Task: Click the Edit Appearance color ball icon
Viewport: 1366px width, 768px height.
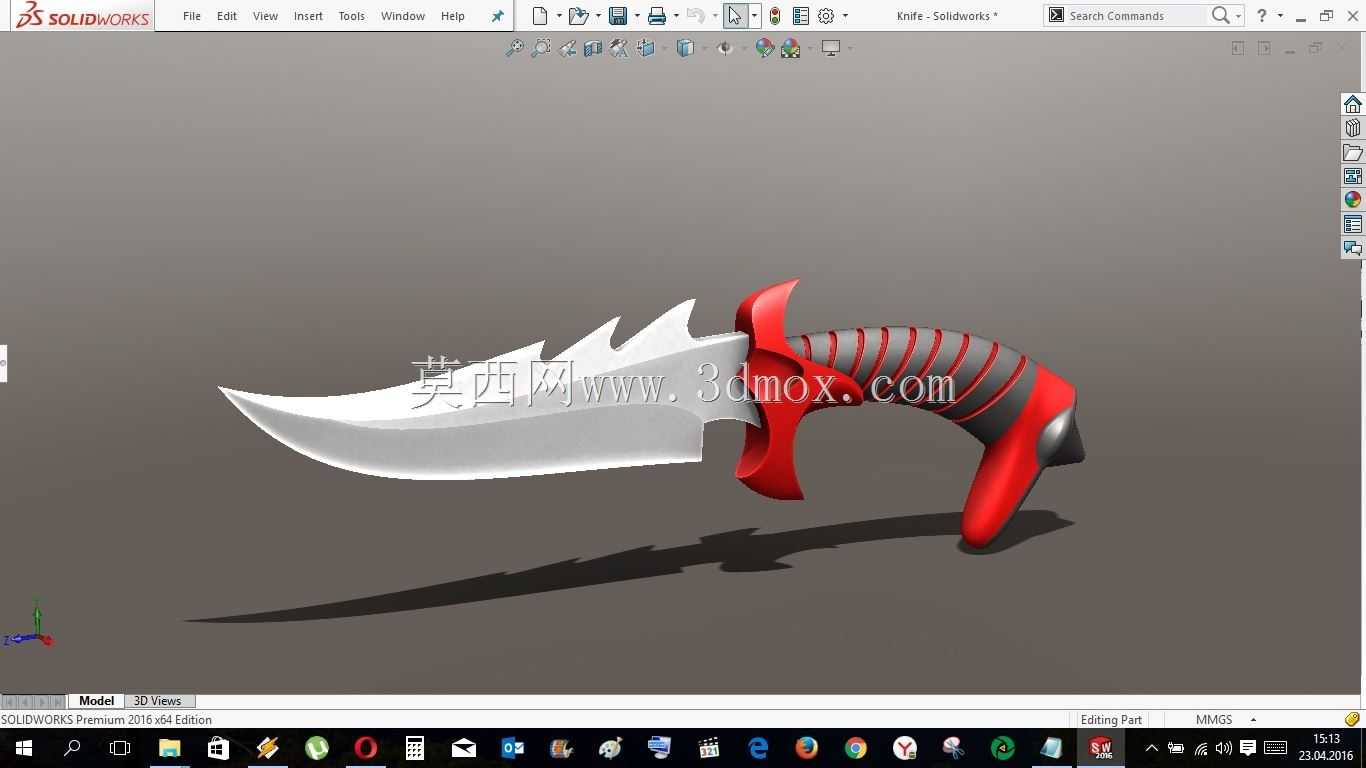Action: [765, 48]
